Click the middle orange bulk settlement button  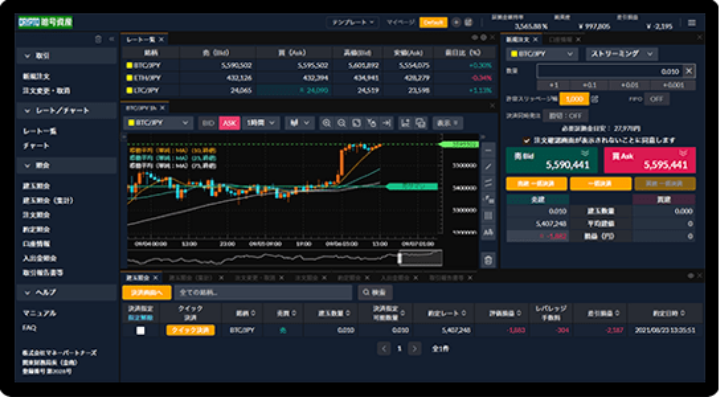pos(601,183)
